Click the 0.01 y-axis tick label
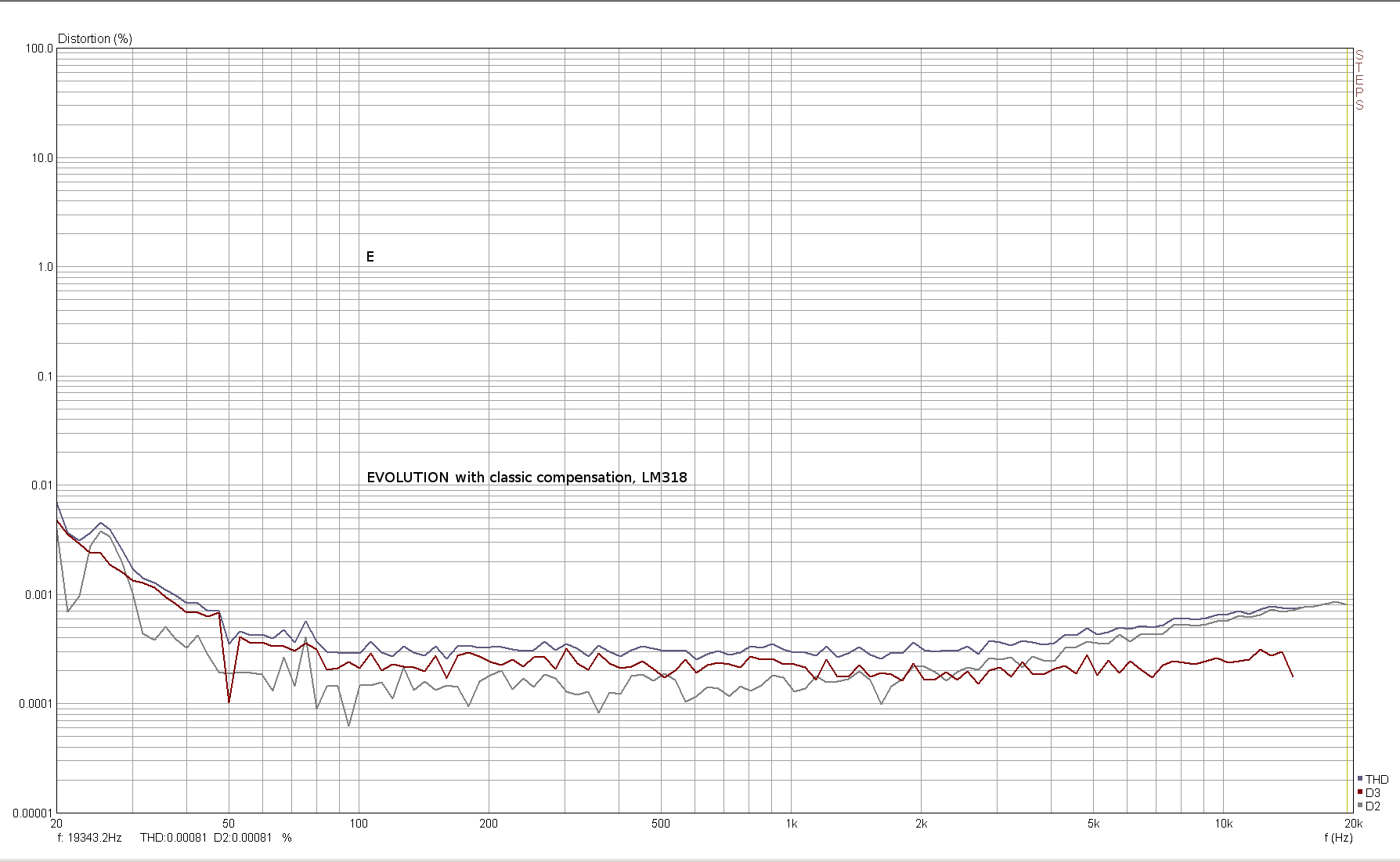 (x=42, y=485)
